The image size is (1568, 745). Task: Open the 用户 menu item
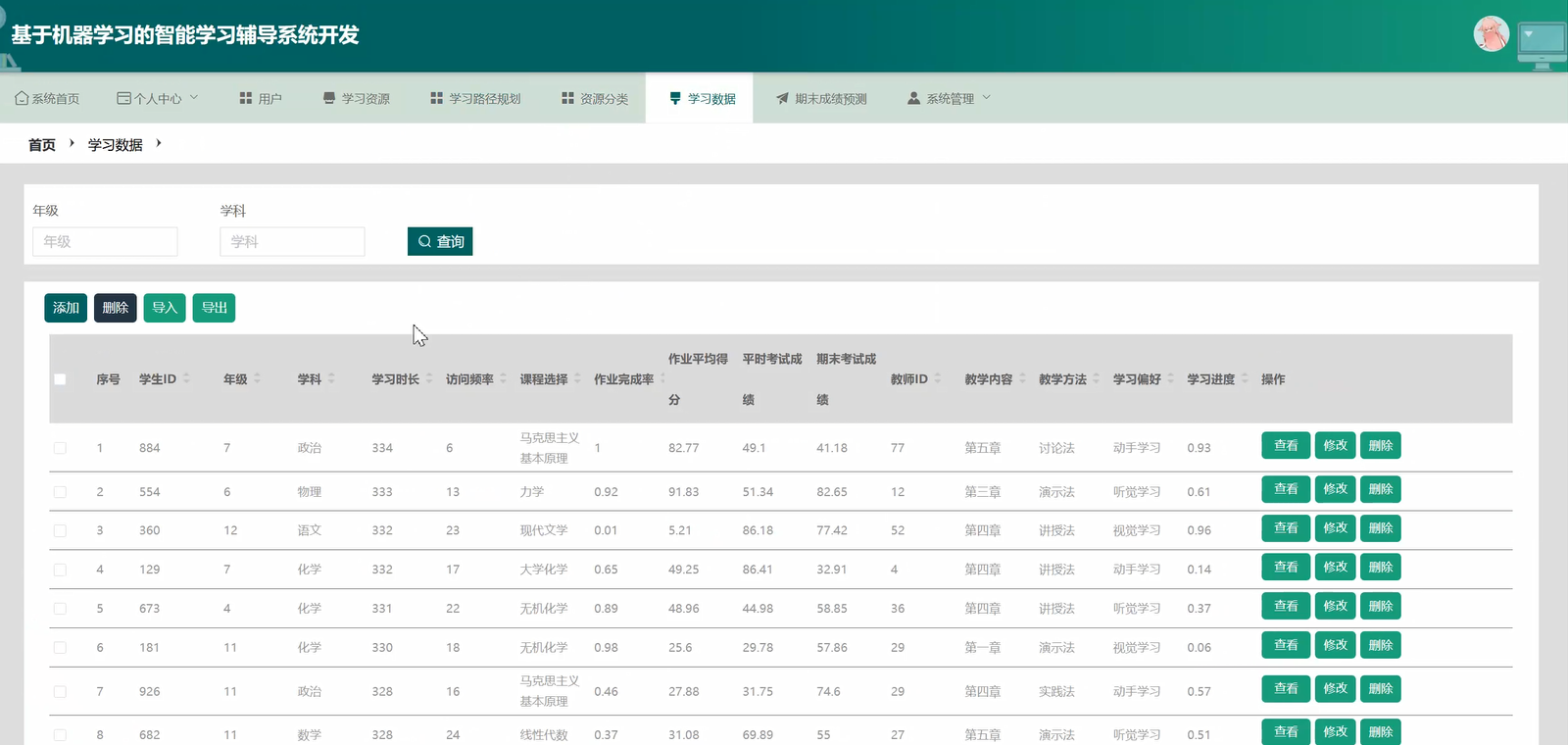[x=261, y=98]
